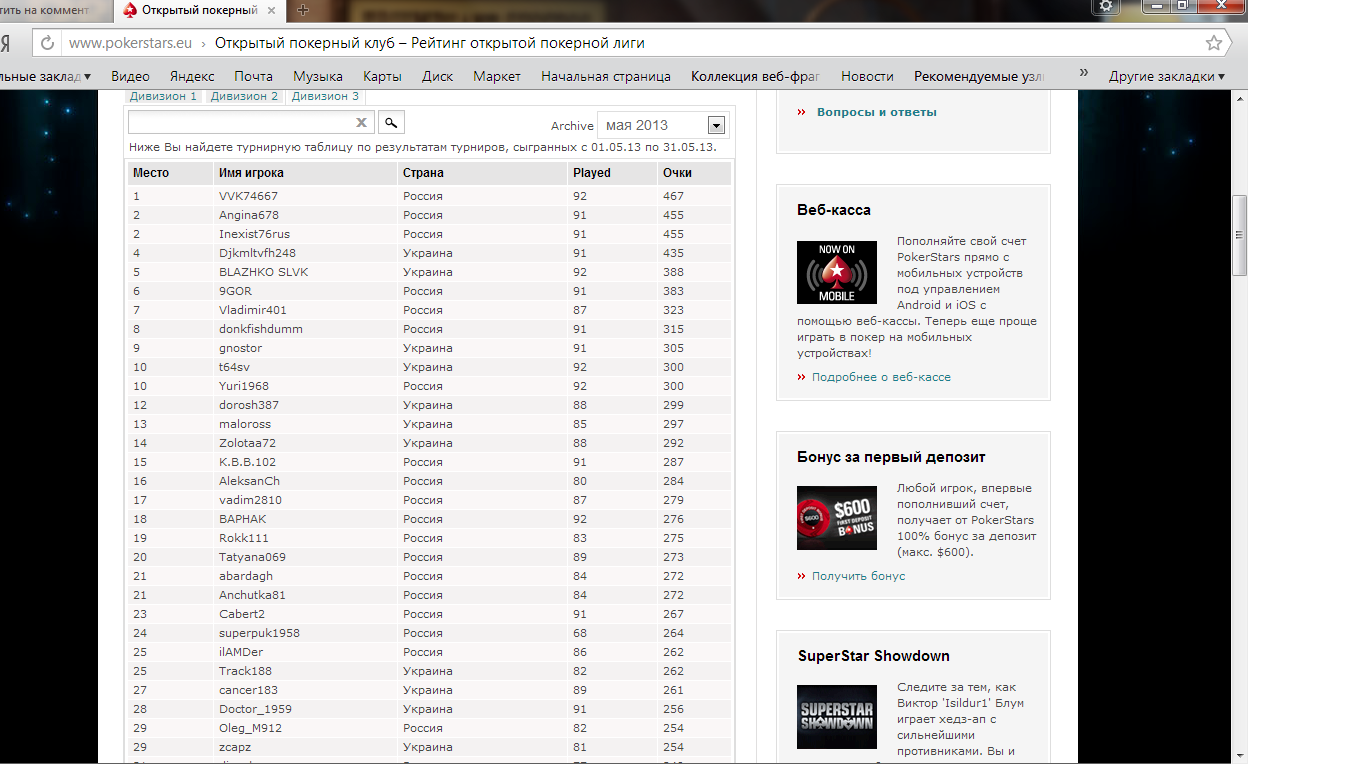This screenshot has height=768, width=1366.
Task: Select player name VVK74667
Action: (248, 196)
